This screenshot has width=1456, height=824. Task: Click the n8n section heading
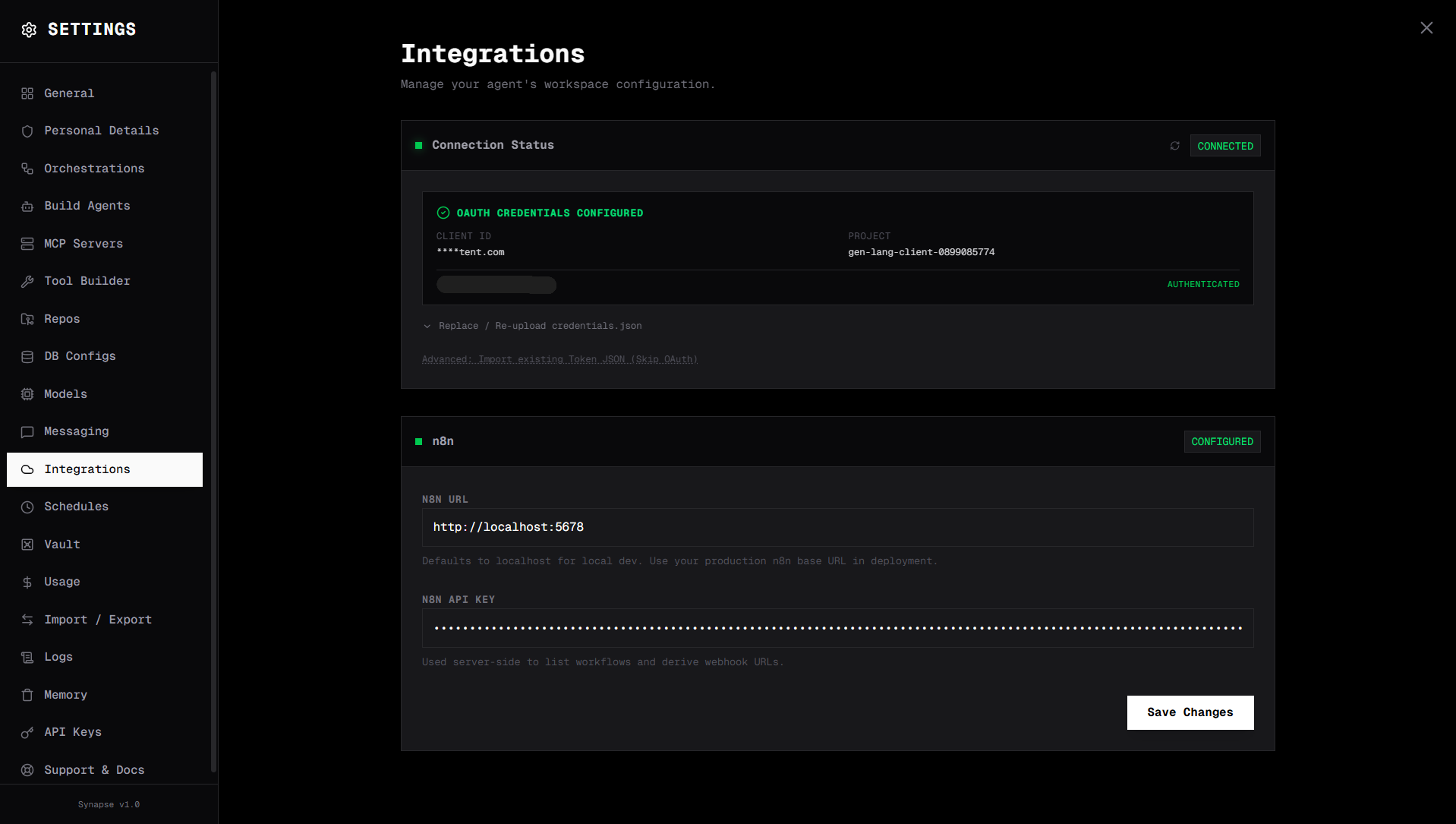[443, 441]
